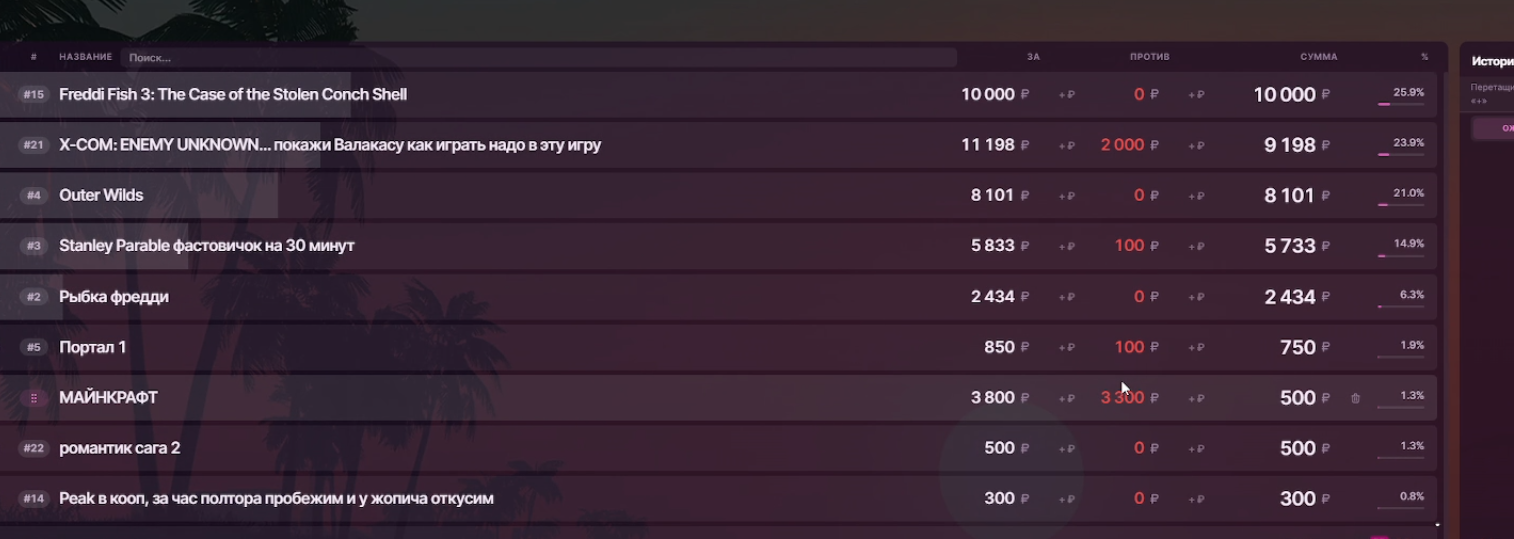Delete the МАЙНКРАФТ lot with trash icon
Screen dimensions: 1514x539
tap(1355, 398)
